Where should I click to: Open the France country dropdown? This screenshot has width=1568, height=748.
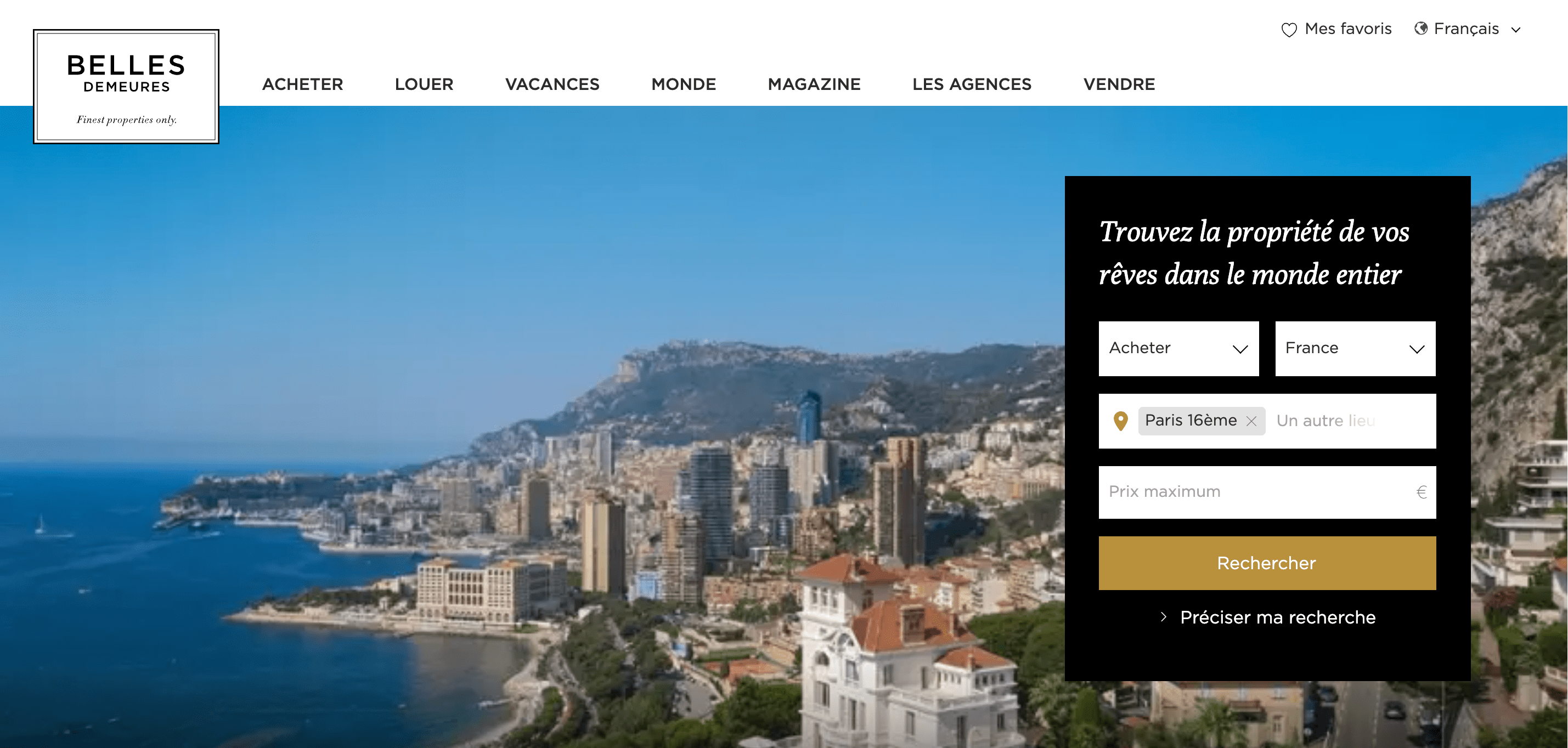1355,348
